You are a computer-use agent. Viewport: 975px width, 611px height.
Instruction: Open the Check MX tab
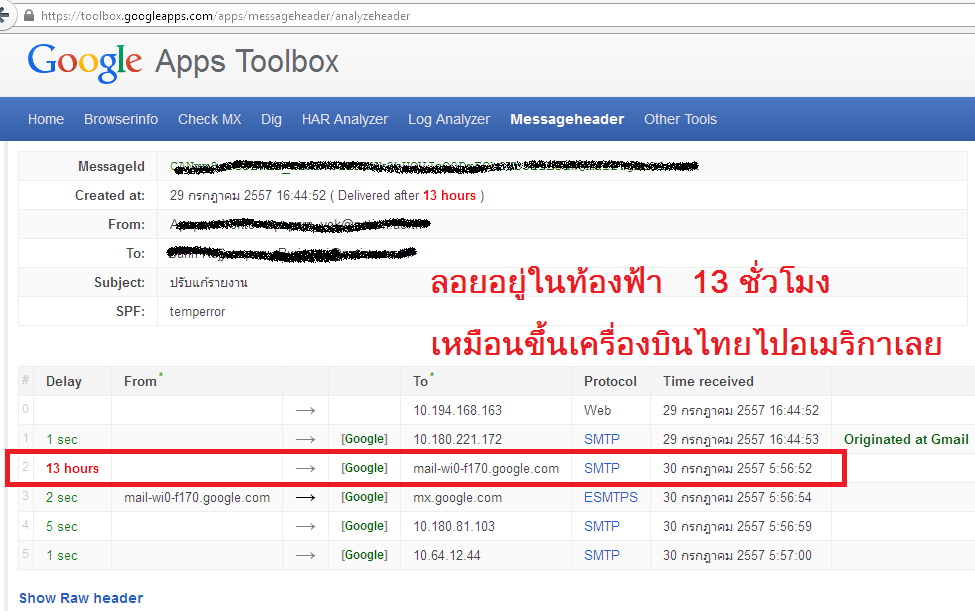tap(210, 119)
